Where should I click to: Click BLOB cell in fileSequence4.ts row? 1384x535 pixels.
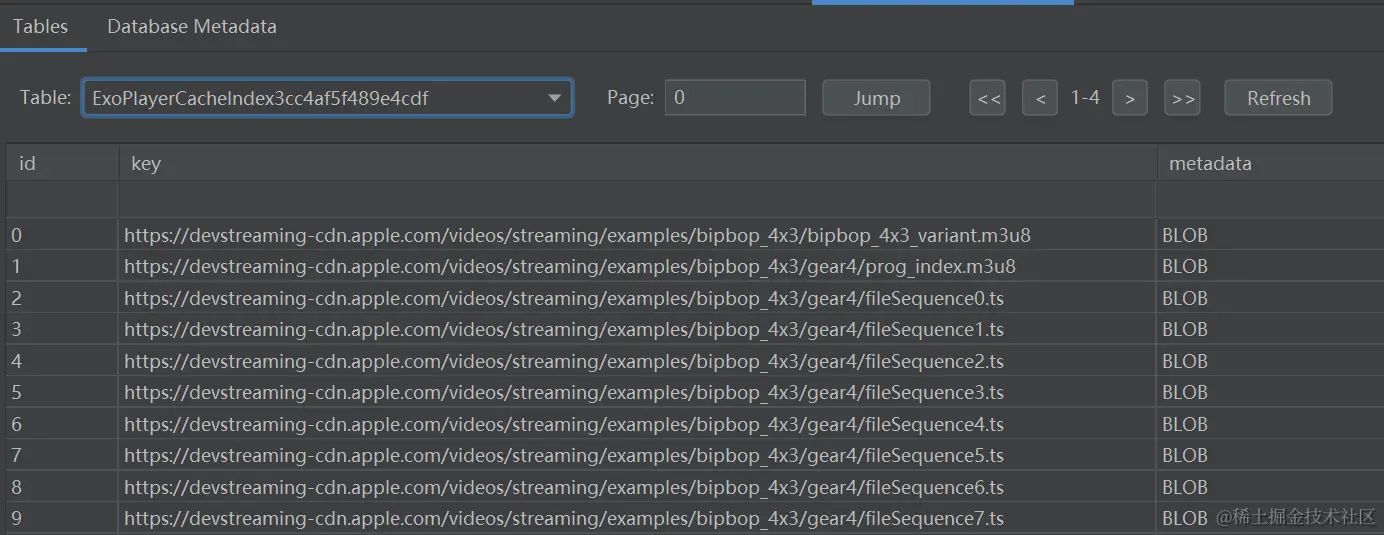[1270, 424]
